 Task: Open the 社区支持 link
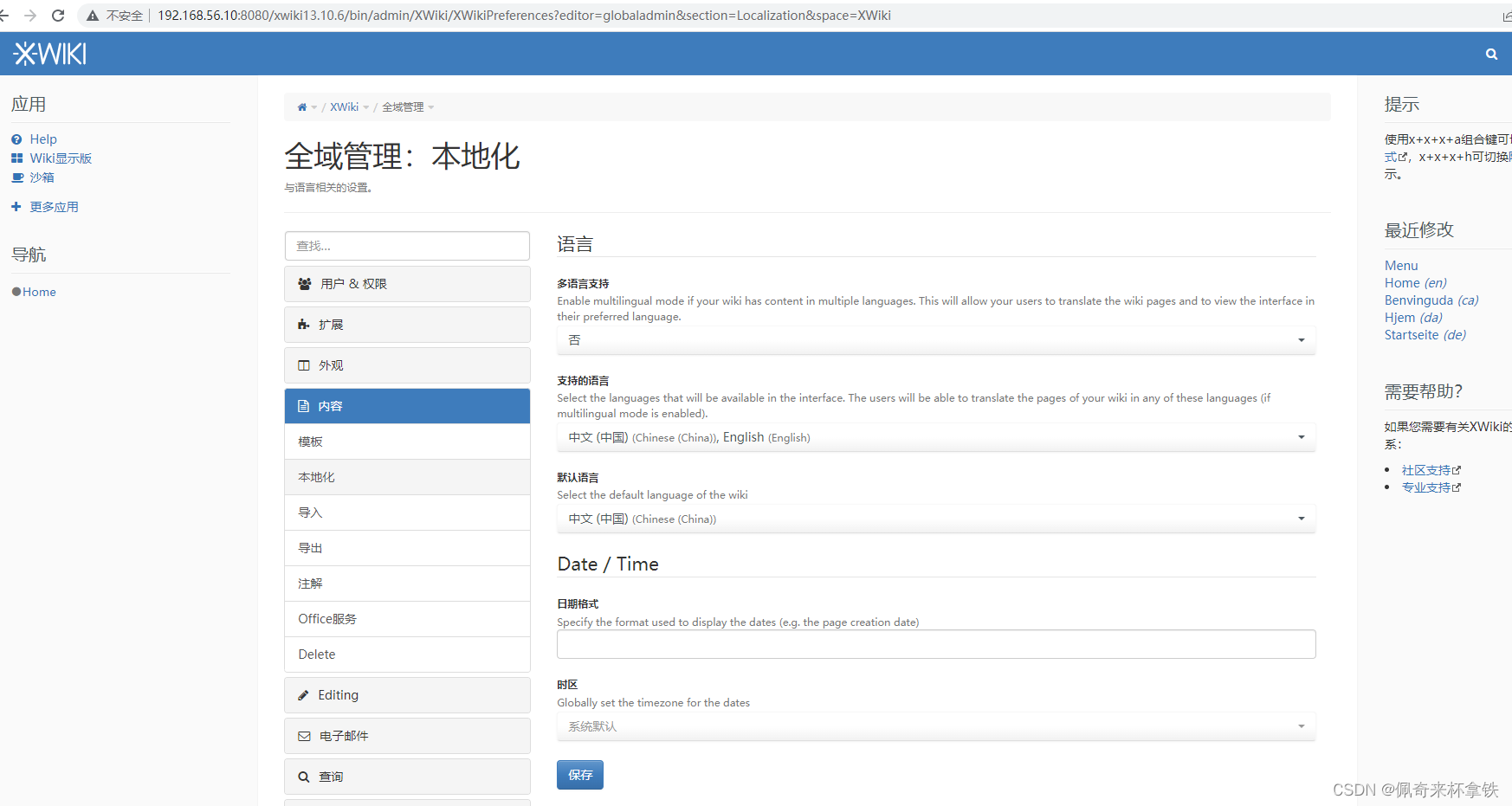pos(1425,470)
